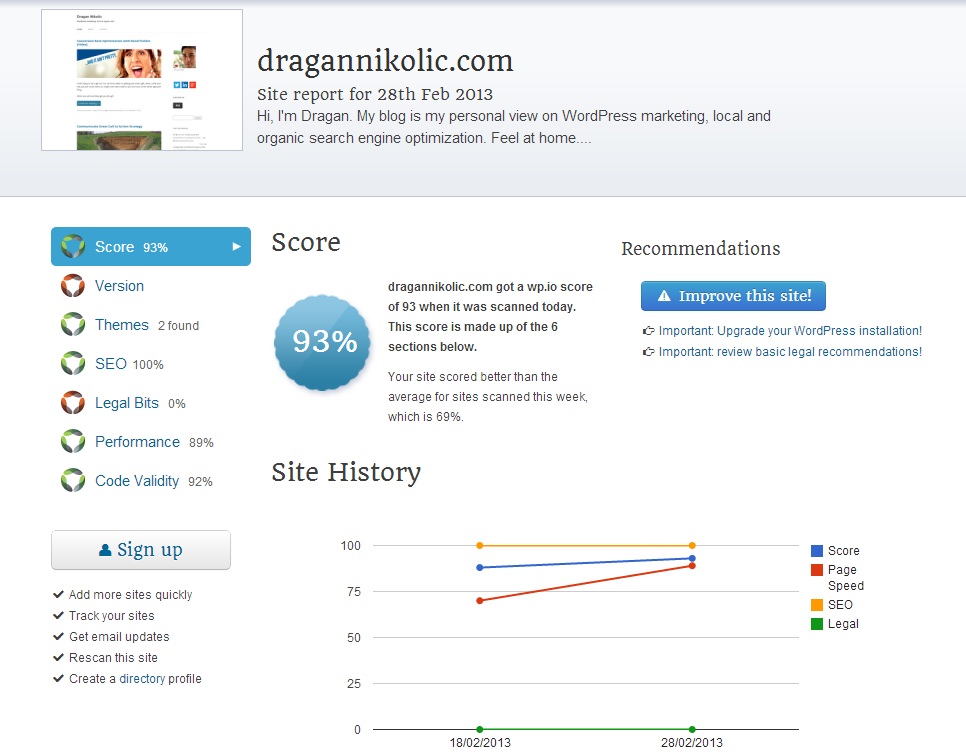The height and width of the screenshot is (754, 966).
Task: Open the Upgrade your WordPress installation link
Action: (789, 331)
